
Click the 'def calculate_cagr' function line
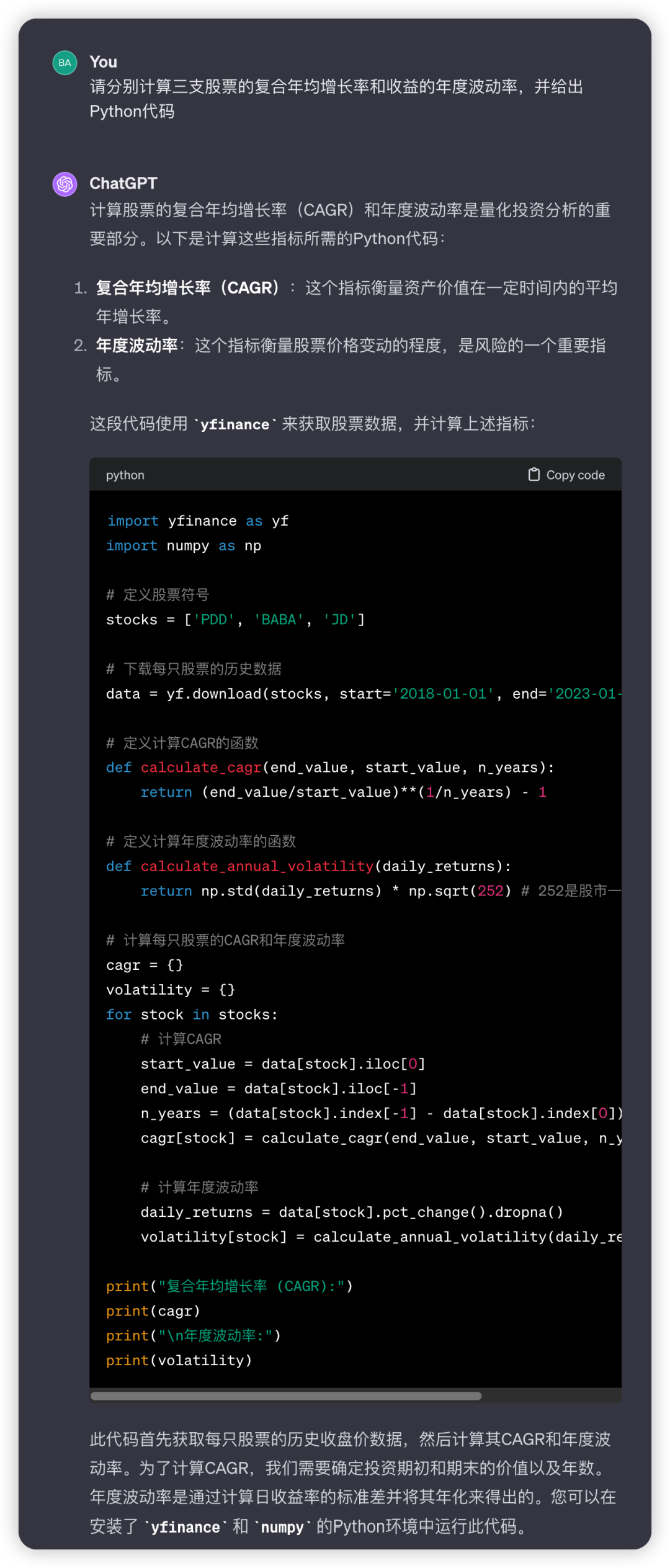click(330, 768)
